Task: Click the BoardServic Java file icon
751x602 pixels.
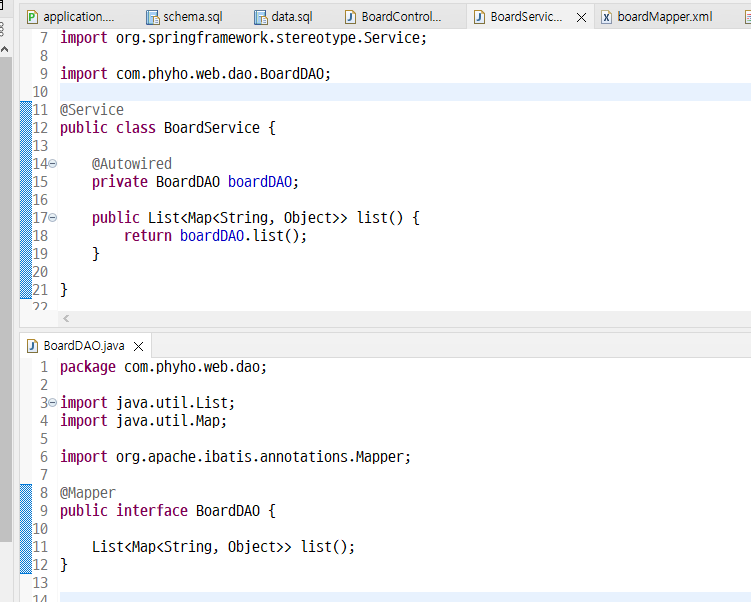Action: coord(479,18)
